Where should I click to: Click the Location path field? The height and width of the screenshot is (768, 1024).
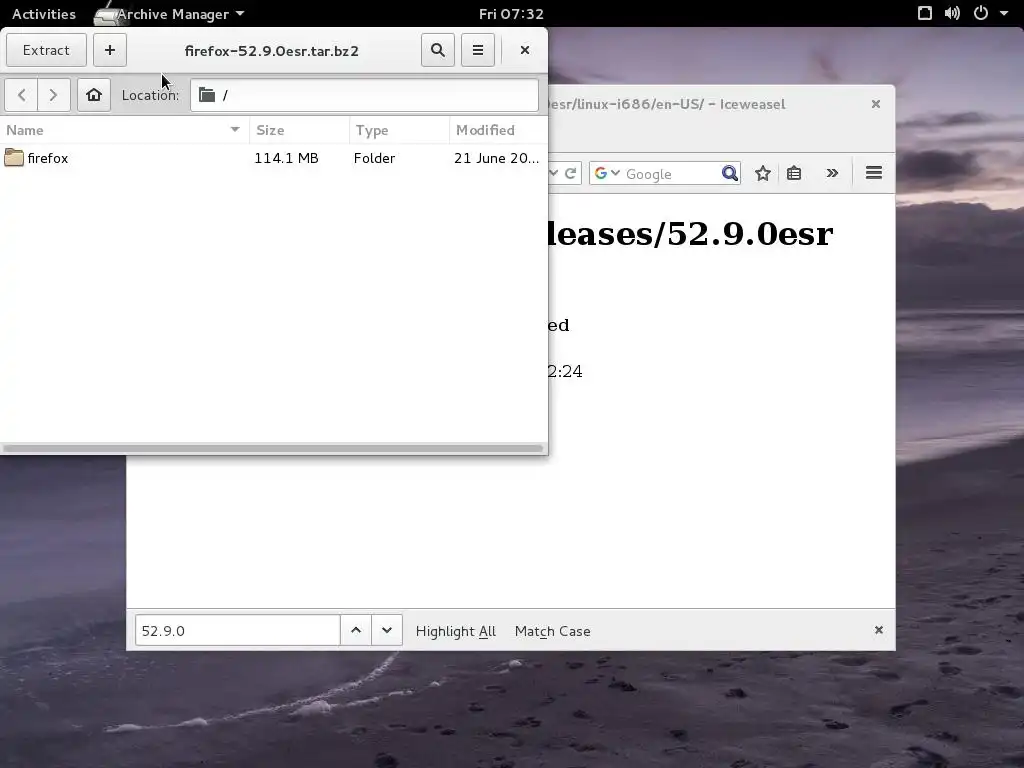click(x=364, y=95)
